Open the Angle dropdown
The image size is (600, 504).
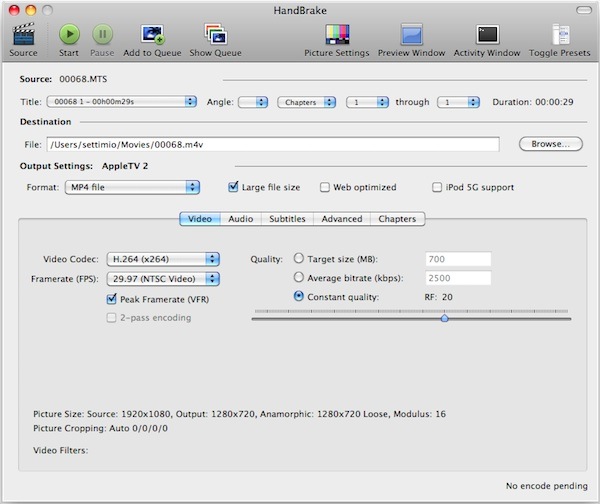(253, 102)
